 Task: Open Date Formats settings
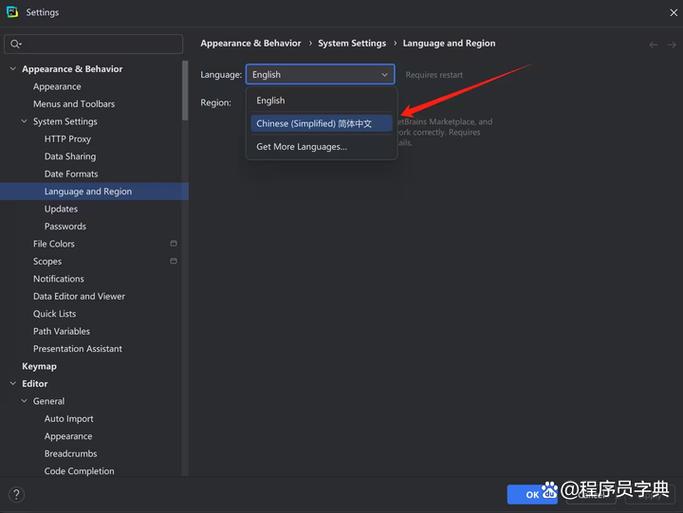pos(71,174)
